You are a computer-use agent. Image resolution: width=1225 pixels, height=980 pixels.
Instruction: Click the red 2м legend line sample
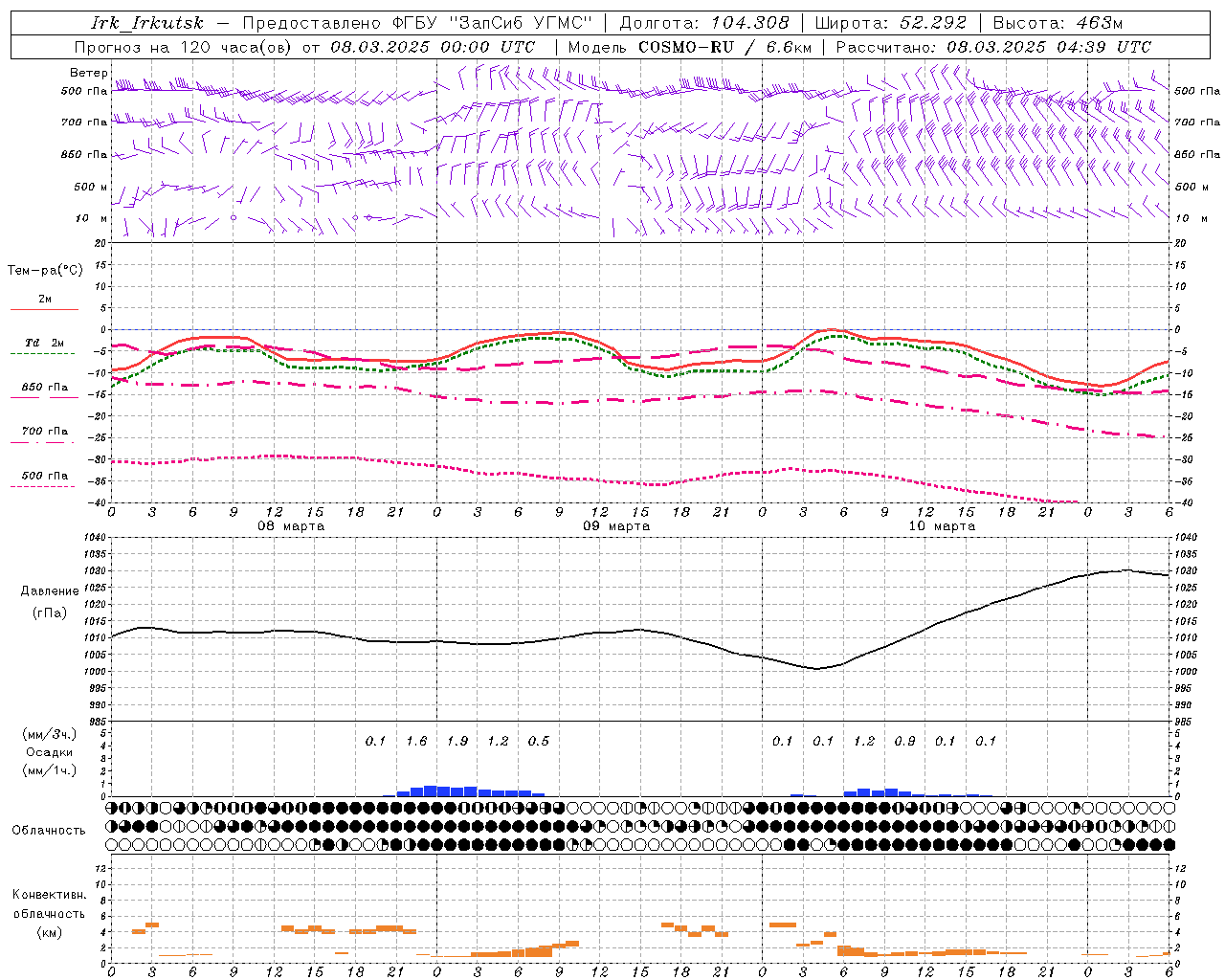click(44, 309)
